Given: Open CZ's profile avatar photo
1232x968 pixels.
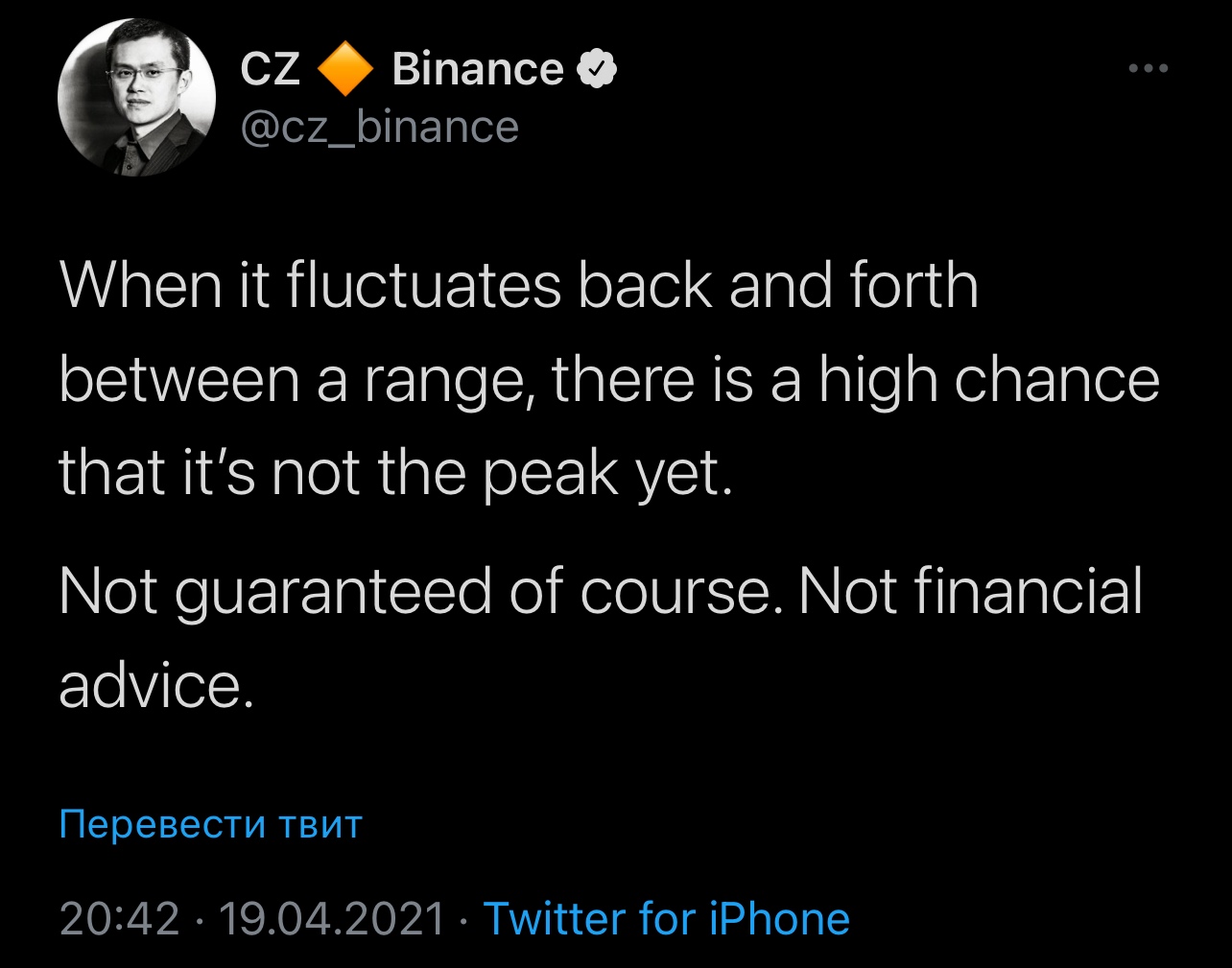Looking at the screenshot, I should click(136, 98).
